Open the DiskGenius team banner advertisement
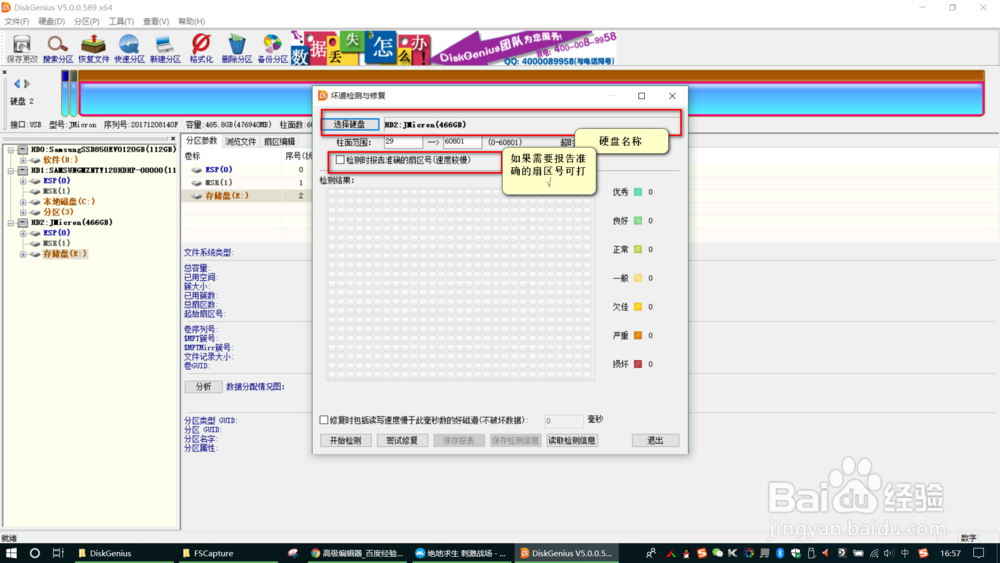 tap(454, 48)
